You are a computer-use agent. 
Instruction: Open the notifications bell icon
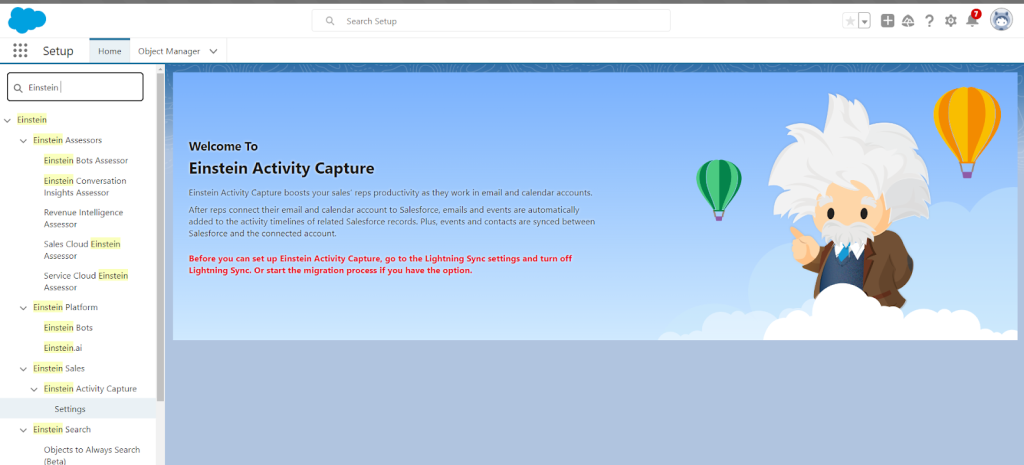pos(972,20)
